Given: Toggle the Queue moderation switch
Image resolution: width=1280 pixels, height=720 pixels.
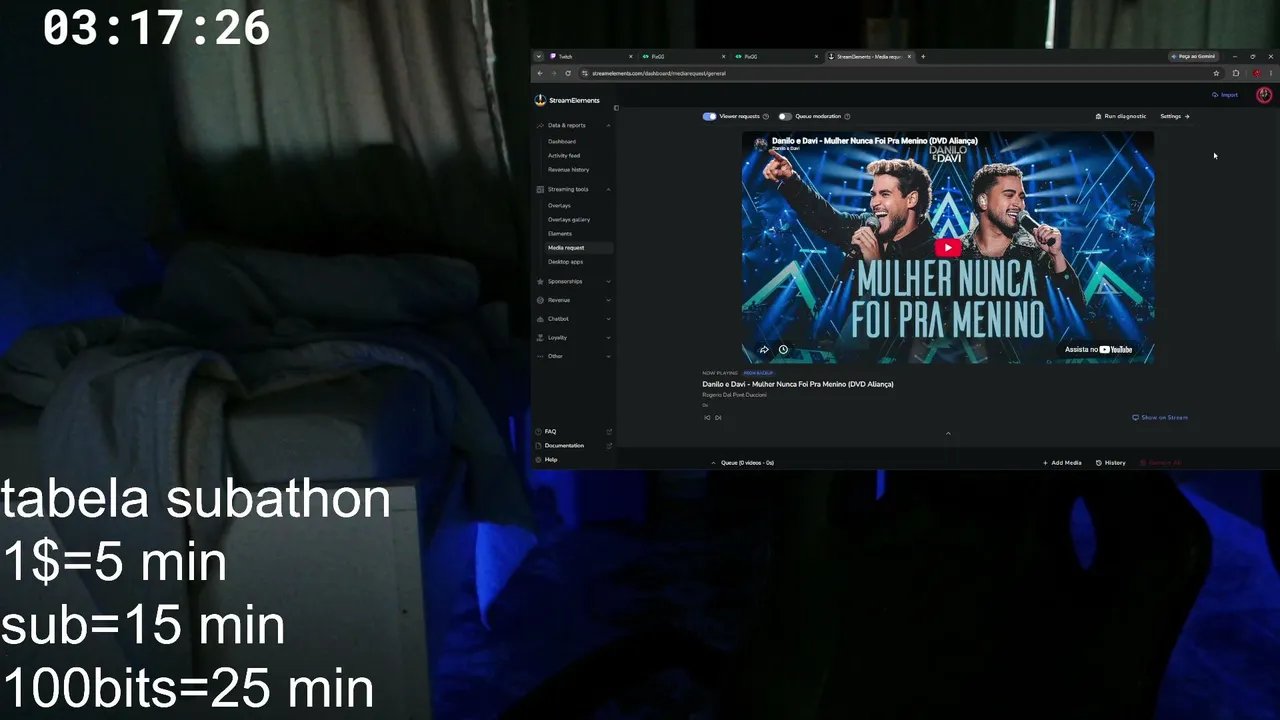Looking at the screenshot, I should click(785, 117).
